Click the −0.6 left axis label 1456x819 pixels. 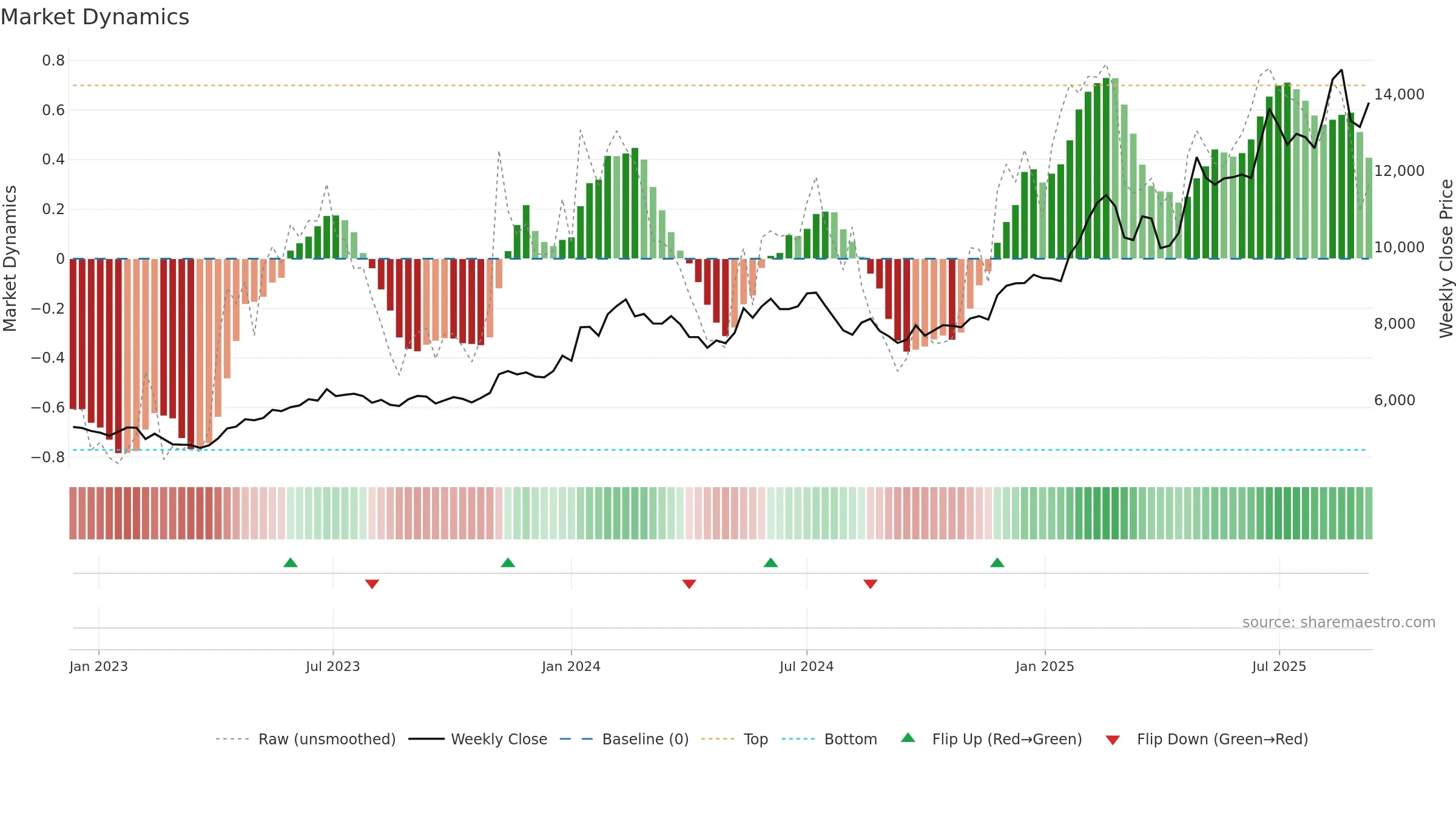tap(48, 408)
